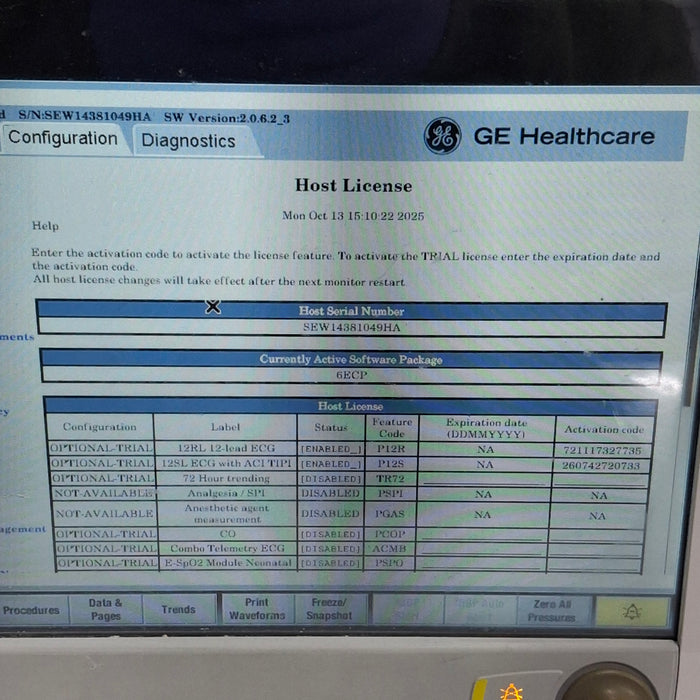Open the Trends button
The width and height of the screenshot is (700, 700).
tap(179, 609)
